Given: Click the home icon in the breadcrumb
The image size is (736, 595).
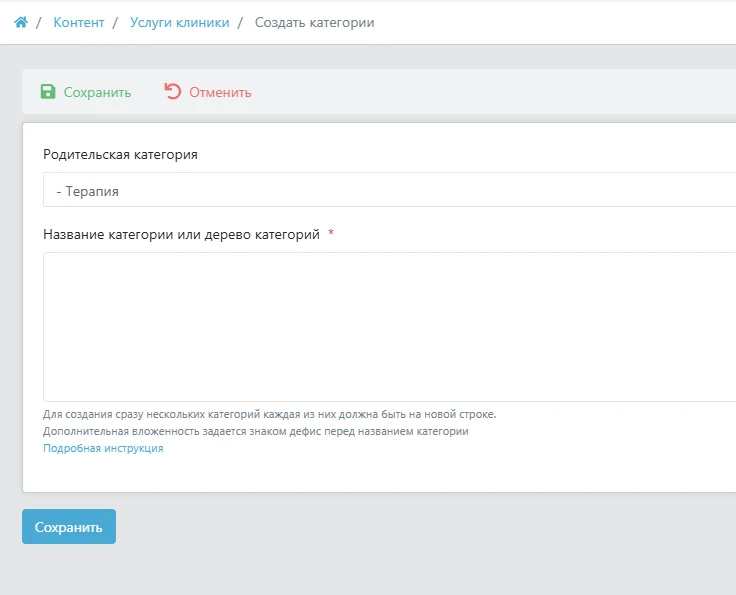Looking at the screenshot, I should click(x=20, y=22).
